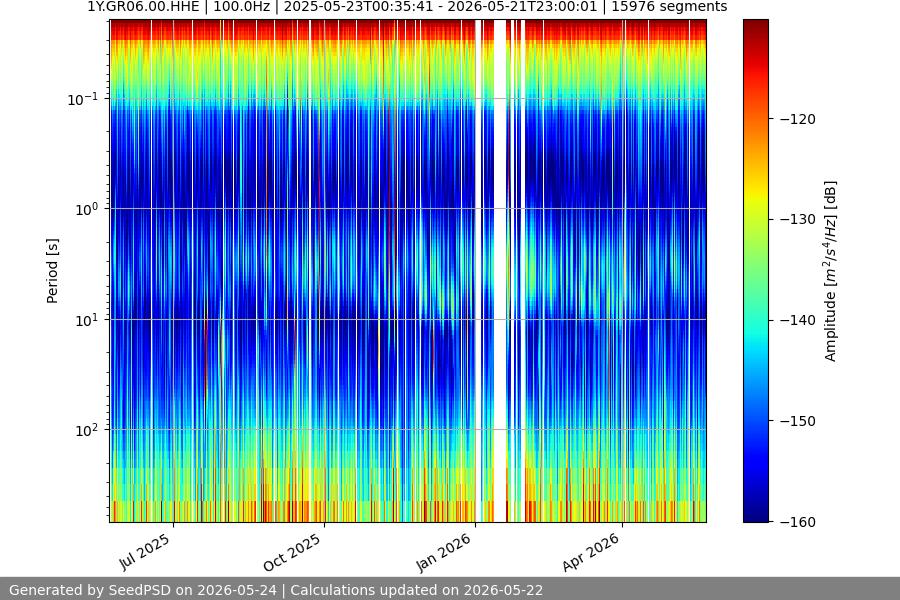Click the 'Period [s]' y-axis label

click(52, 271)
